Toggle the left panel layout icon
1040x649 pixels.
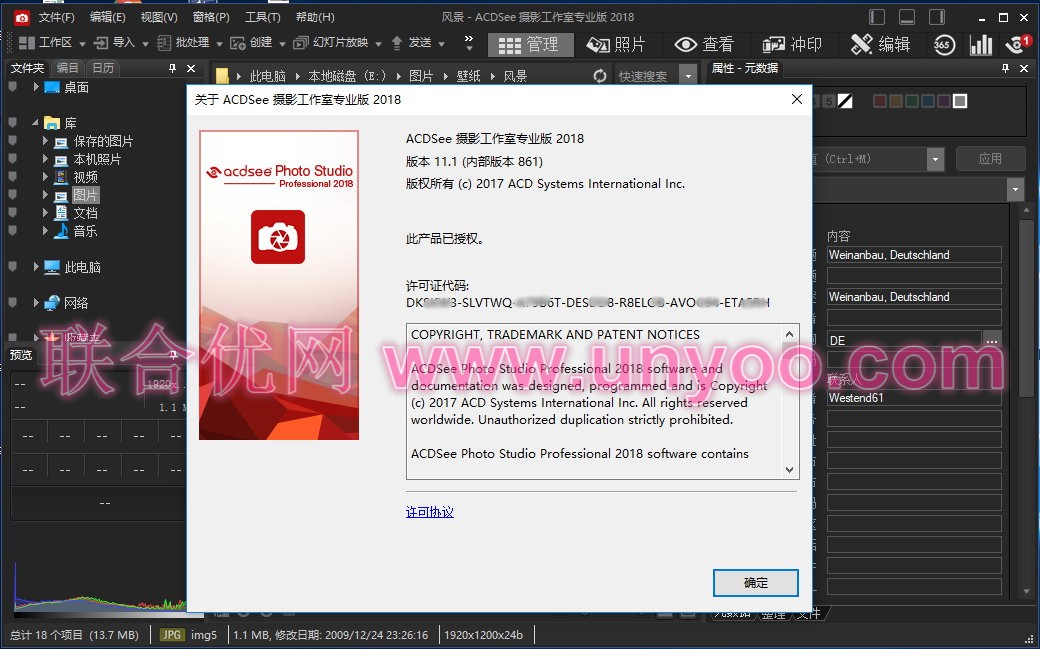[877, 17]
